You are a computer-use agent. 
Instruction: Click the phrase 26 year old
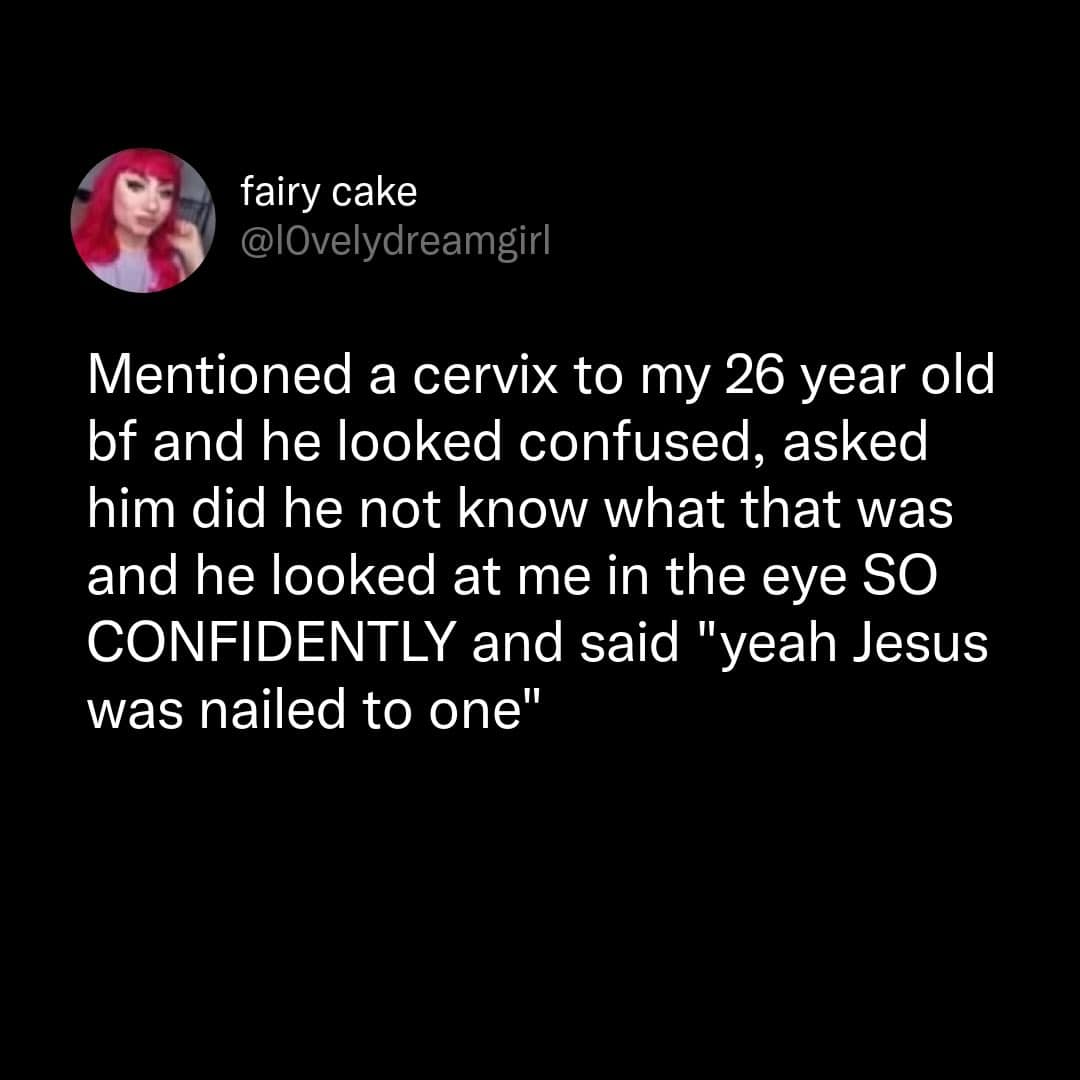click(860, 377)
